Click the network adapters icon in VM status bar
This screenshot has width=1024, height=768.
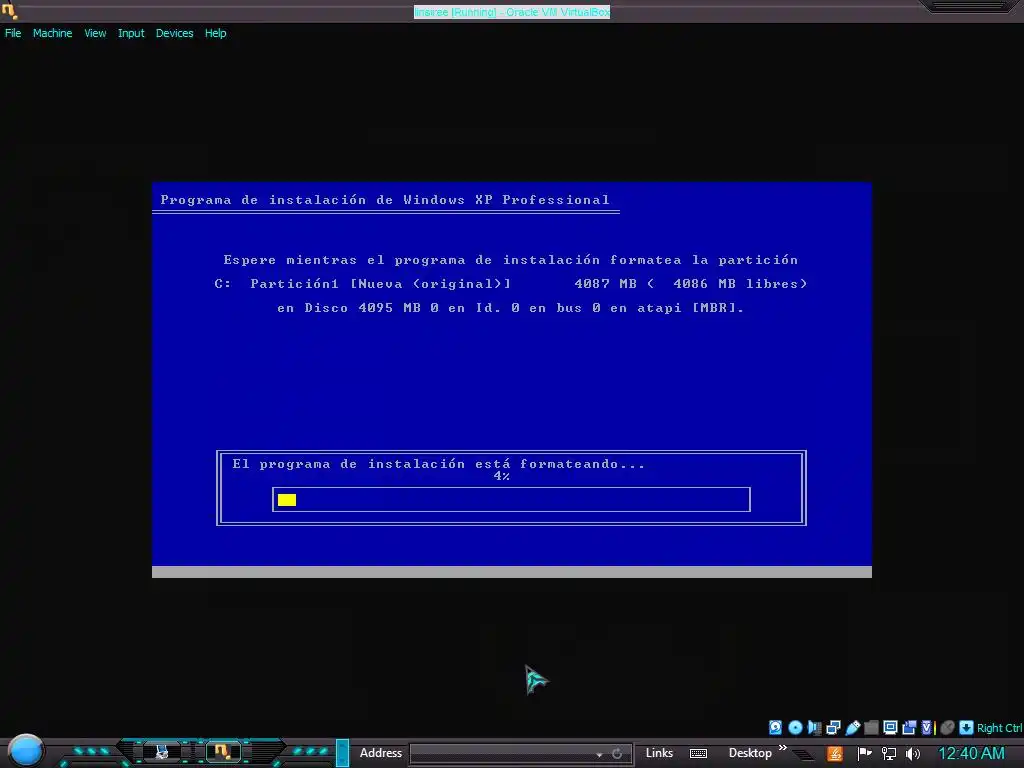833,728
